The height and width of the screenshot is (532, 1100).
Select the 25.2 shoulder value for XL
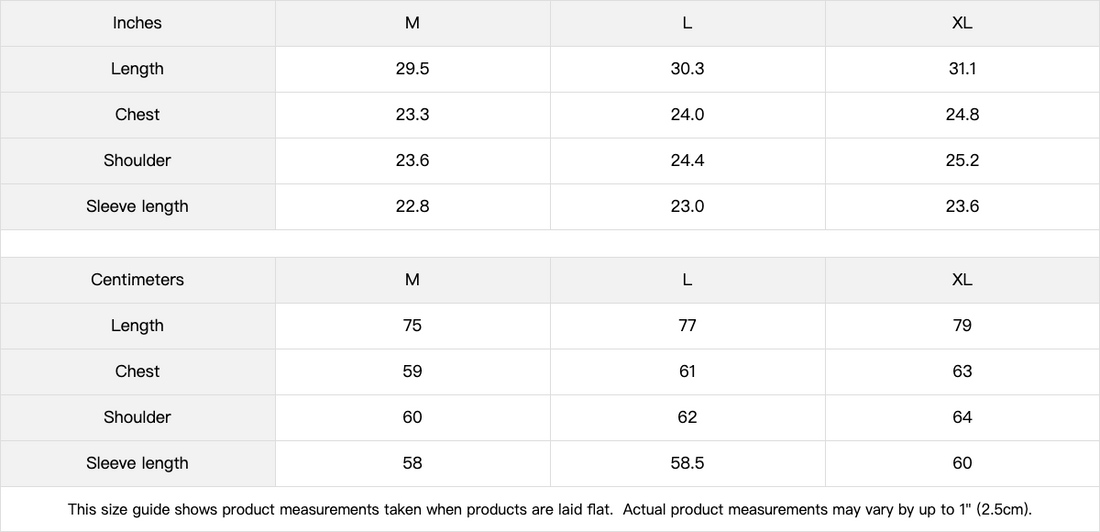[x=962, y=161]
